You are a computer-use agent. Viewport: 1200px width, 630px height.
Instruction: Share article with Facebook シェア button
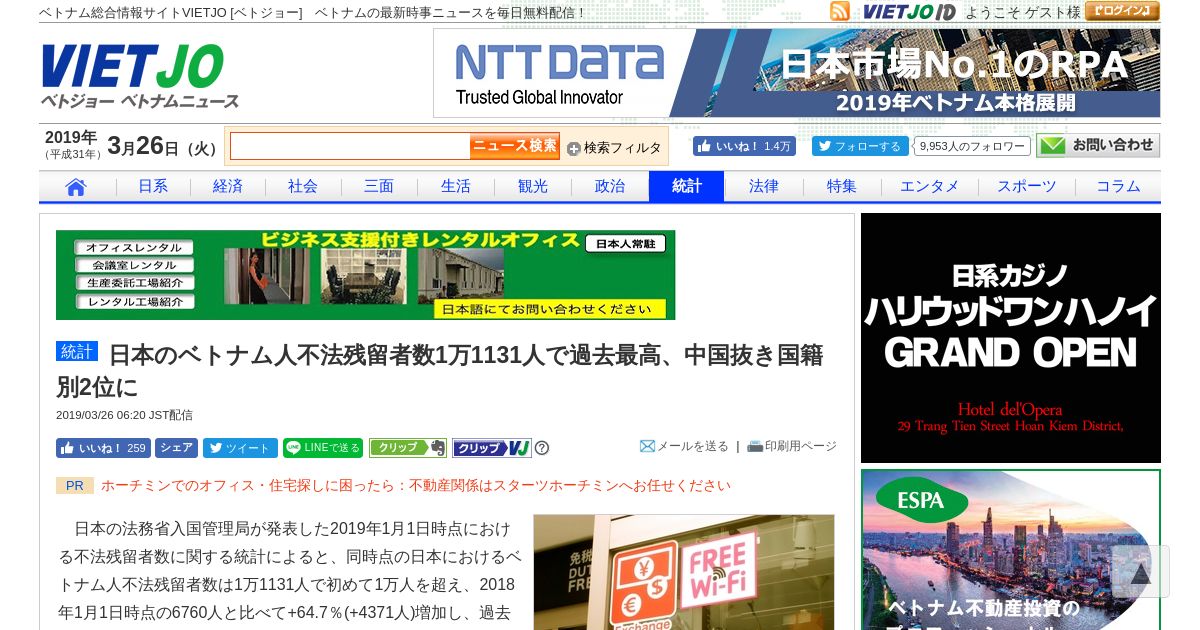[176, 448]
